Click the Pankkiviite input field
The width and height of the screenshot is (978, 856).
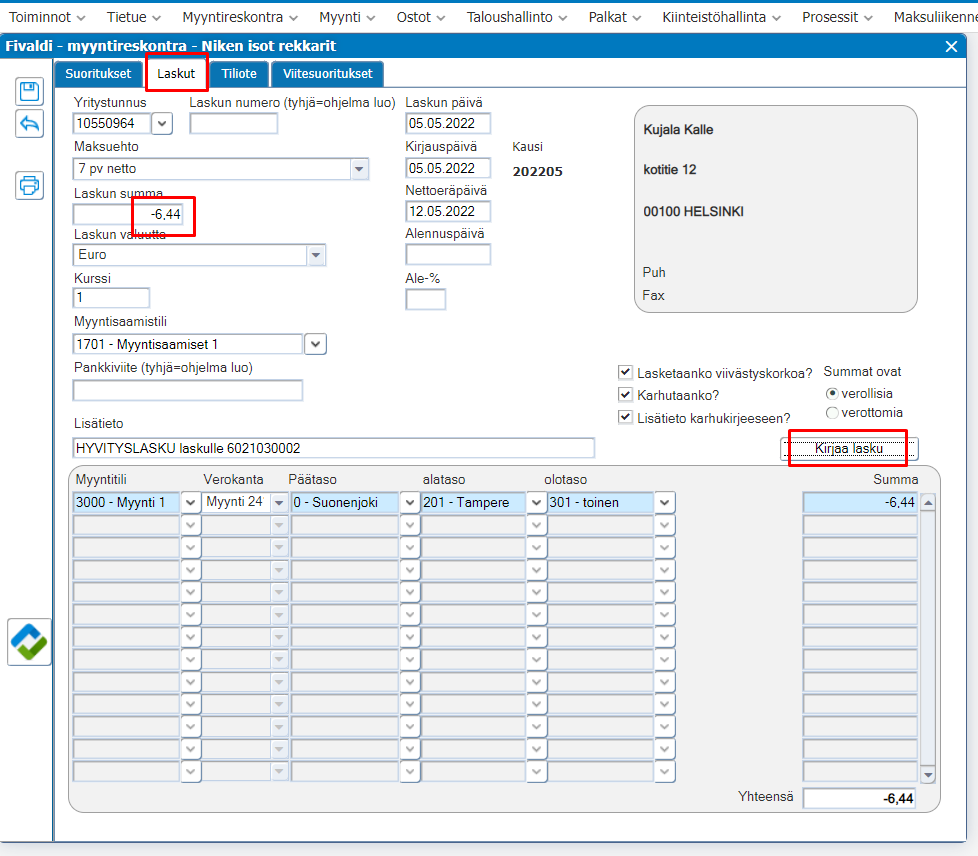pyautogui.click(x=188, y=391)
